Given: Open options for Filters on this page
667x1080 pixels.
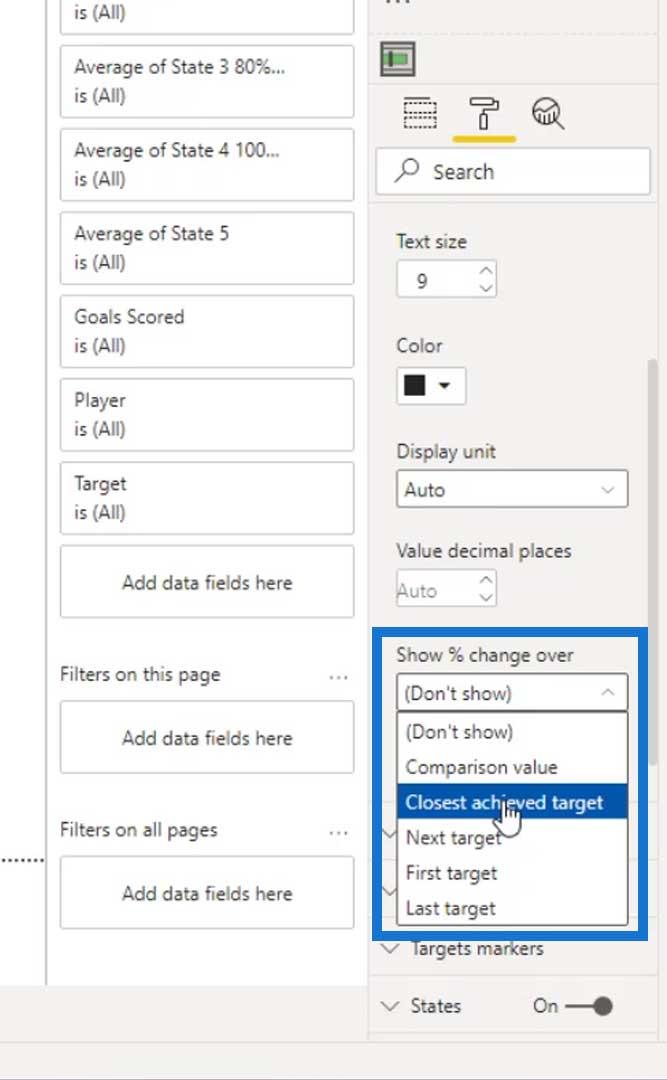Looking at the screenshot, I should [338, 677].
